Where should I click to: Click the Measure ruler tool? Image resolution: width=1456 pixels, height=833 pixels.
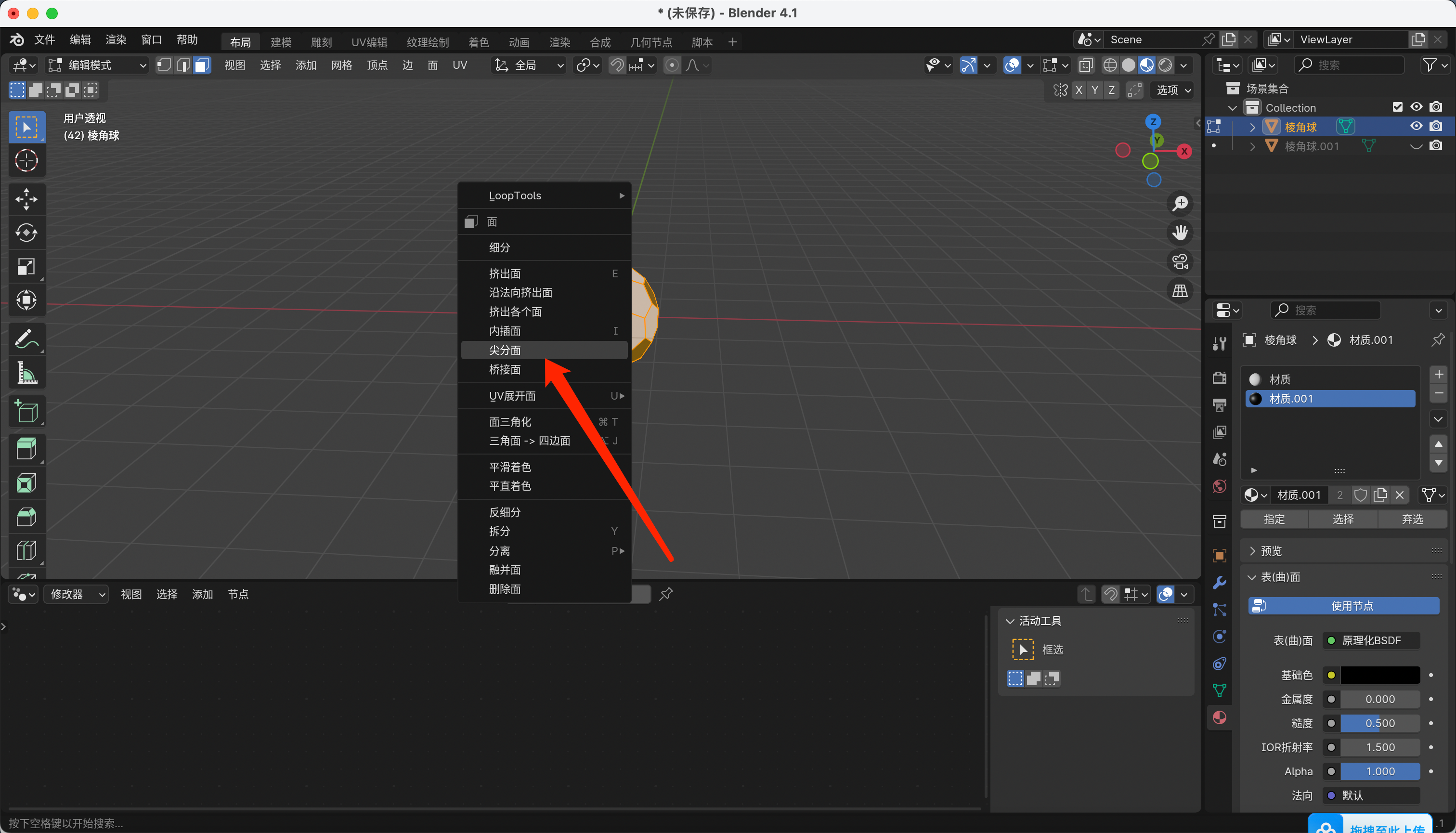(26, 373)
